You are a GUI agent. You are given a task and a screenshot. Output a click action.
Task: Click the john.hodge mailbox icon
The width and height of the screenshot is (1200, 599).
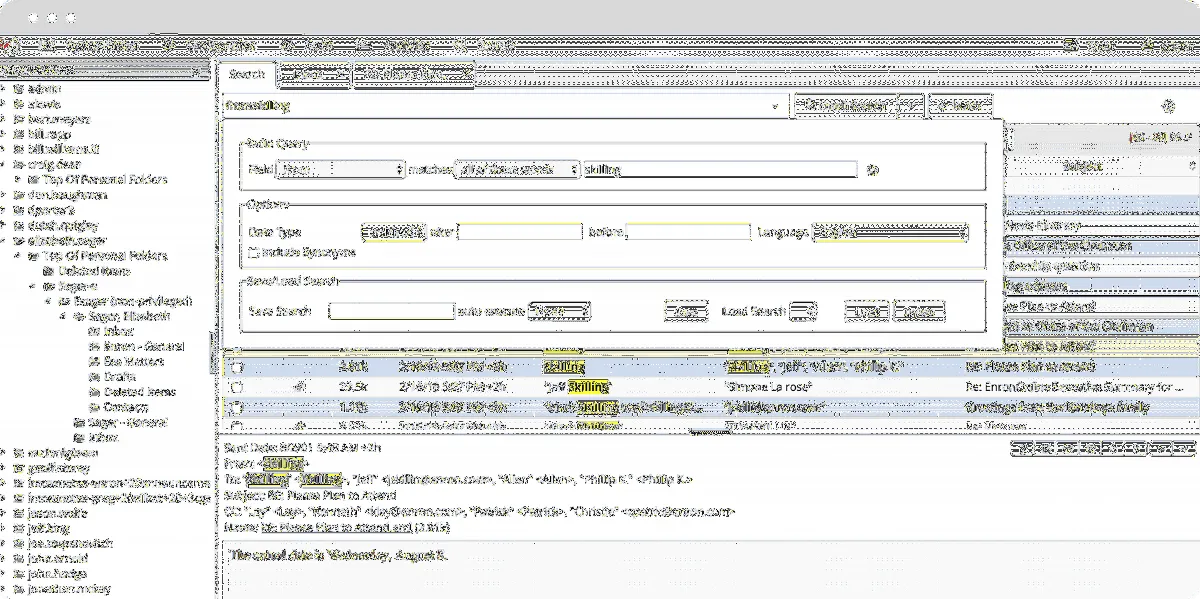click(19, 574)
